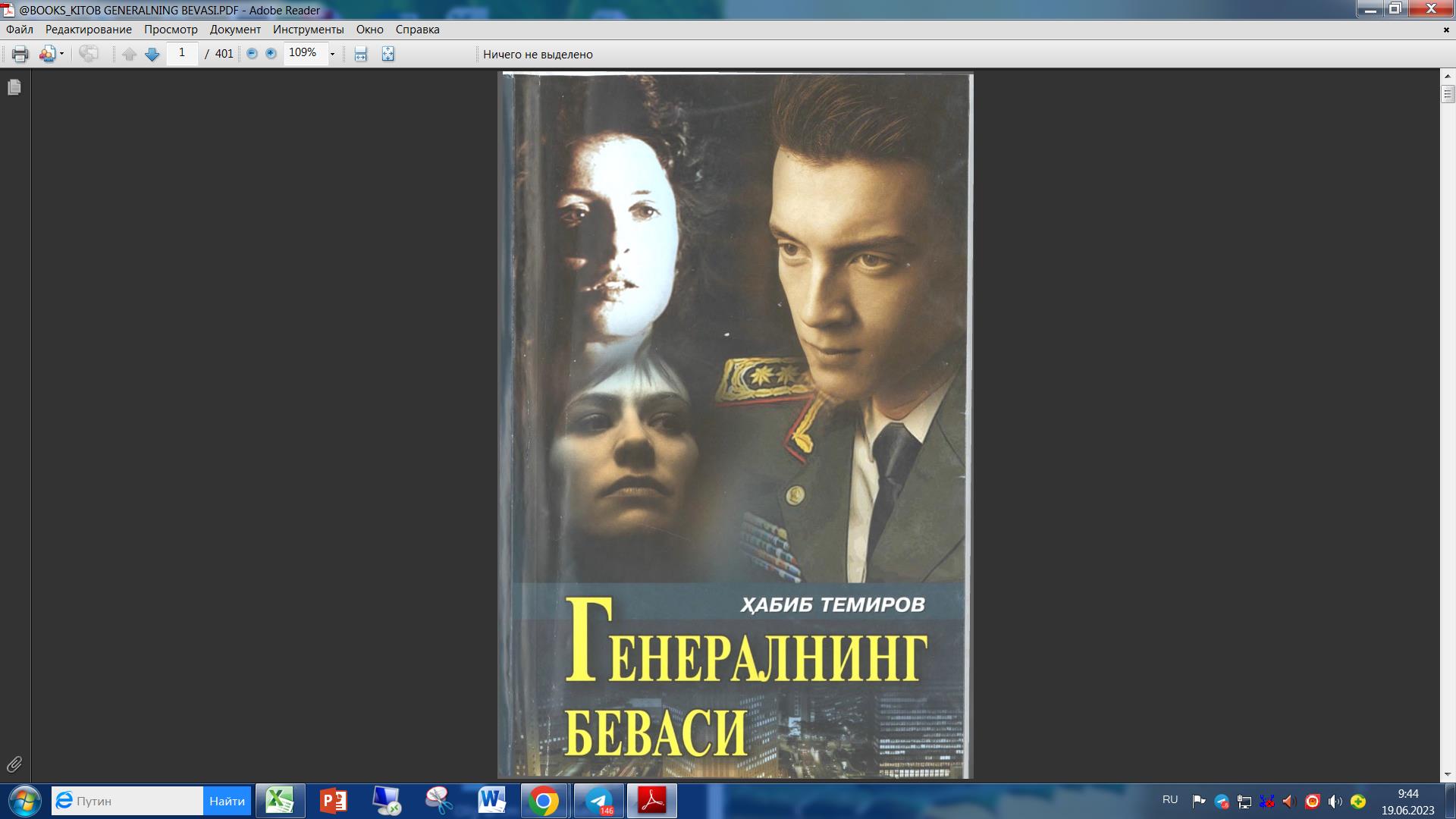The image size is (1456, 819).
Task: Open the Справка menu
Action: tap(417, 30)
